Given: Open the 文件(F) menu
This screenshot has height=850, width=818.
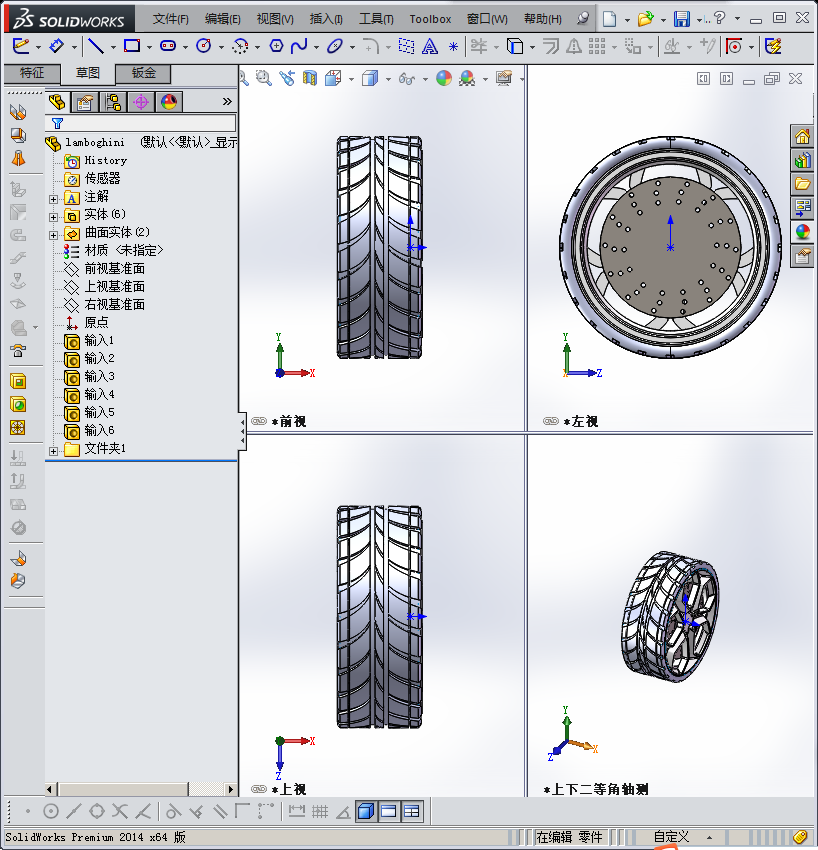Looking at the screenshot, I should click(170, 19).
